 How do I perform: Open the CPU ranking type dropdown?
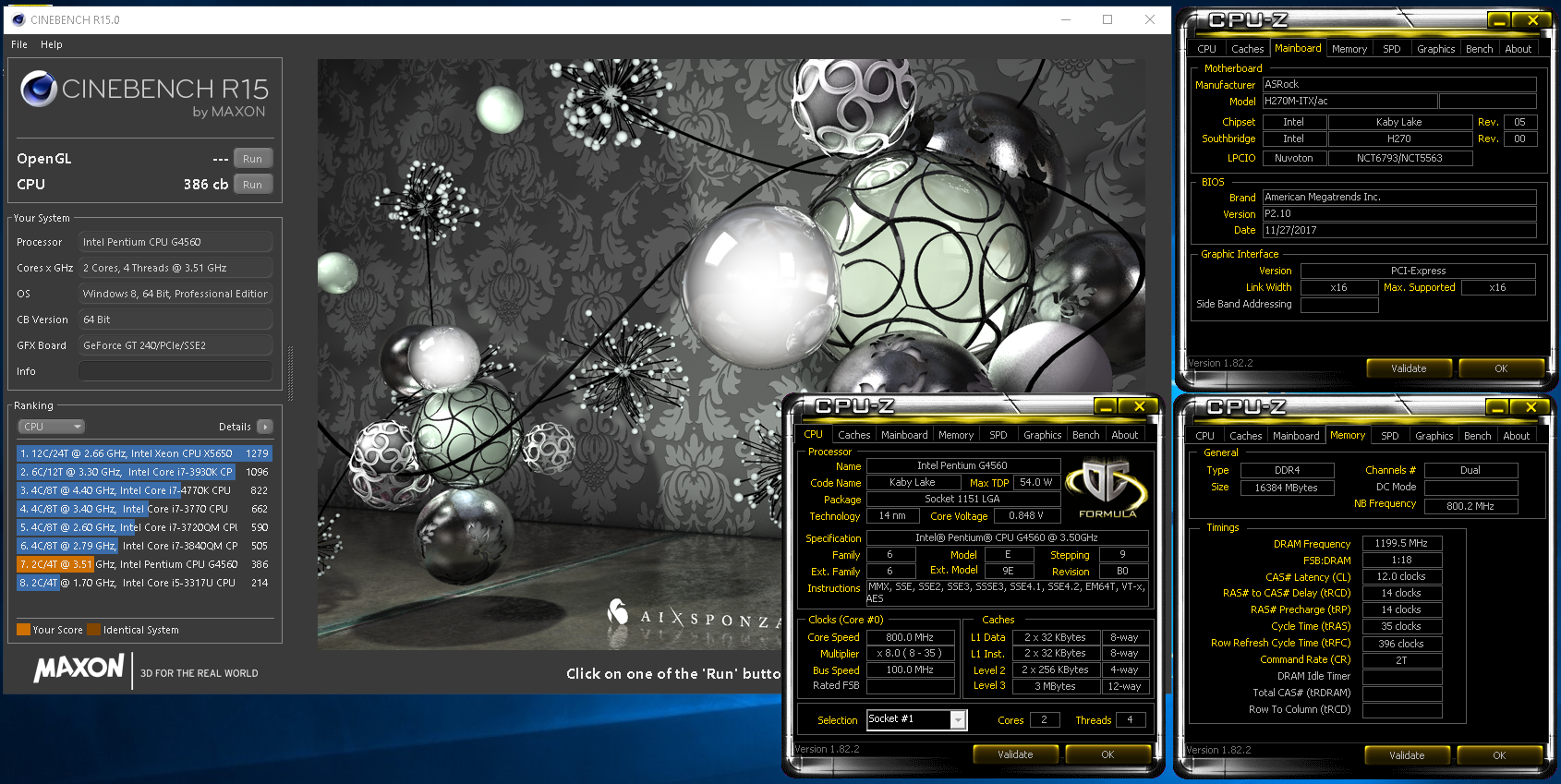point(52,427)
